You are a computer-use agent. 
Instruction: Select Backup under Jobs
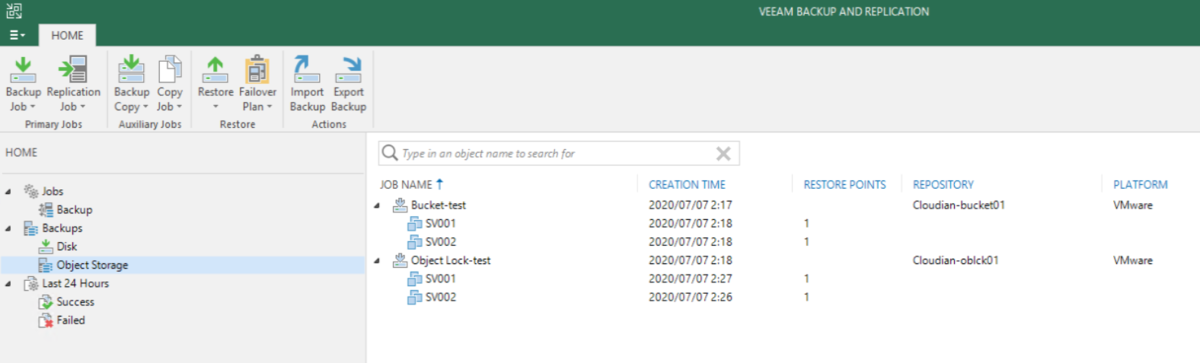click(x=74, y=209)
